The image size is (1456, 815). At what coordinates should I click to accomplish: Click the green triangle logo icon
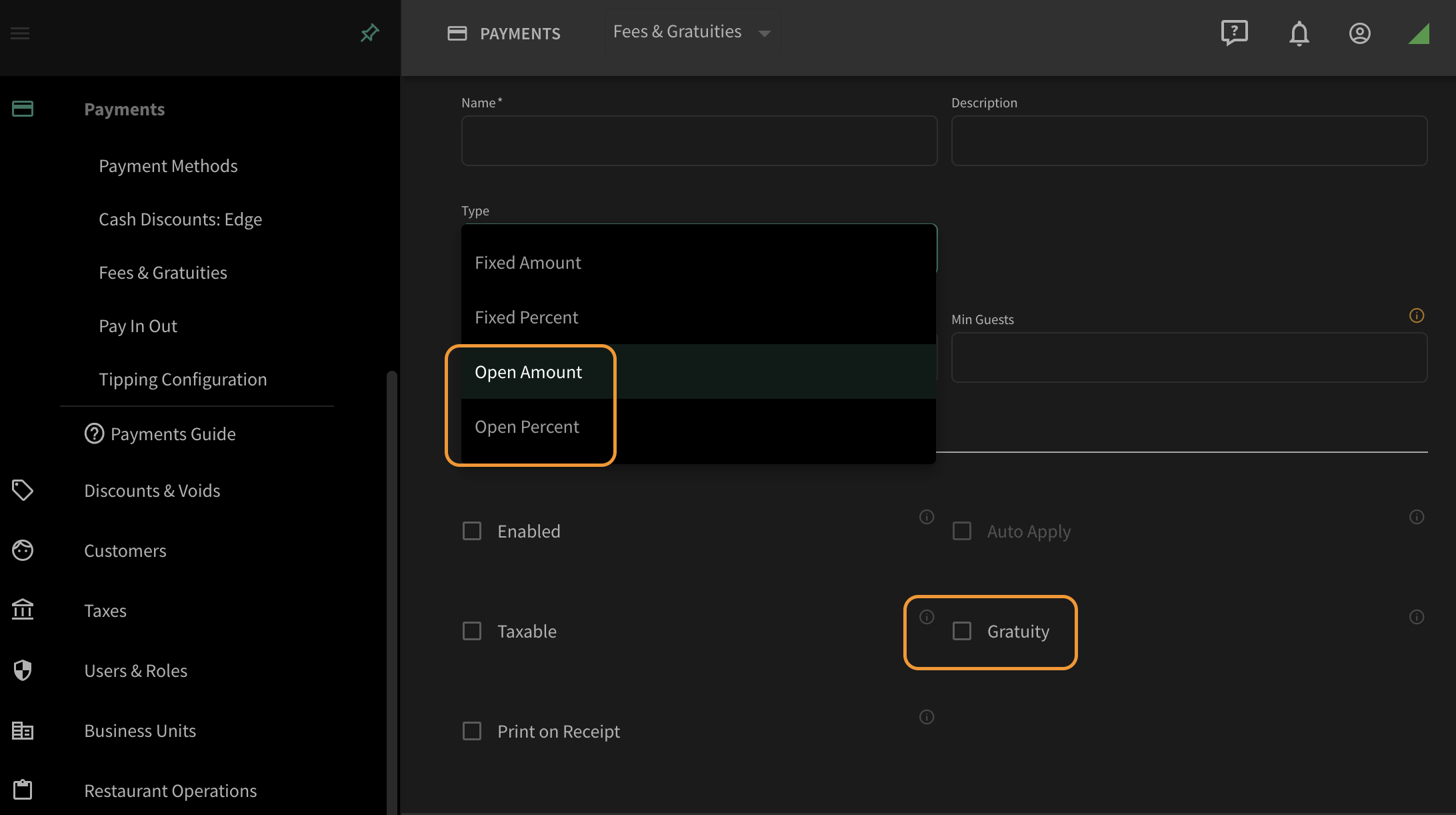(1419, 33)
